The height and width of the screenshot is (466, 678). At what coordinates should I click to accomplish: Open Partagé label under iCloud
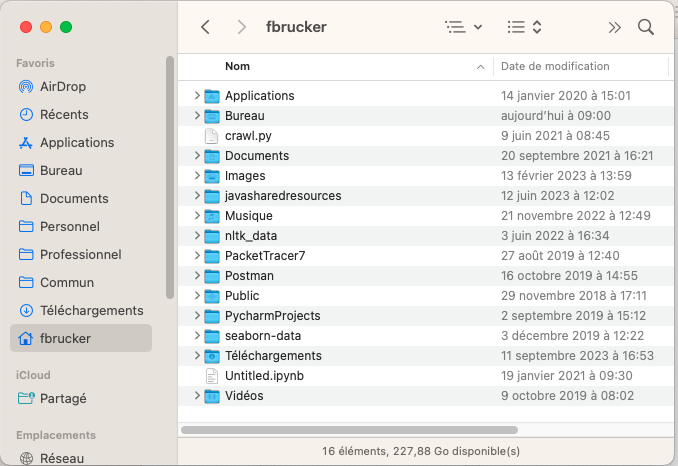[63, 398]
